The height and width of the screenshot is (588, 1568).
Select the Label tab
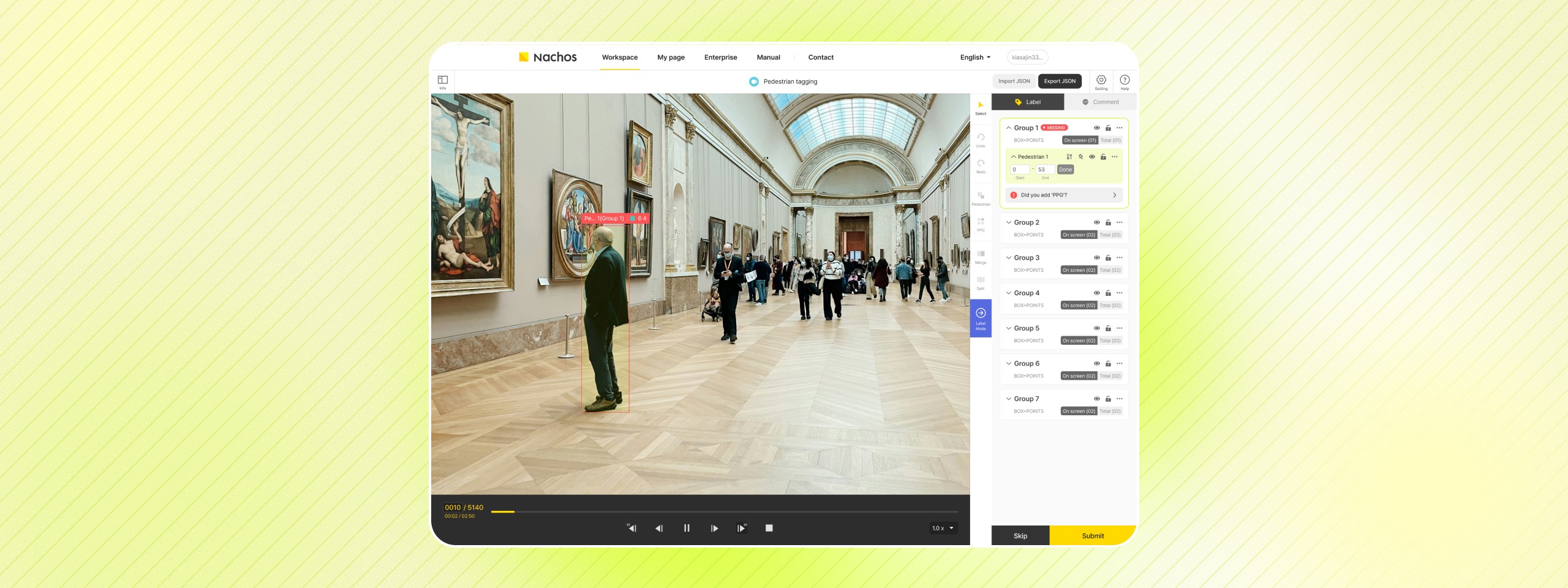[1028, 102]
